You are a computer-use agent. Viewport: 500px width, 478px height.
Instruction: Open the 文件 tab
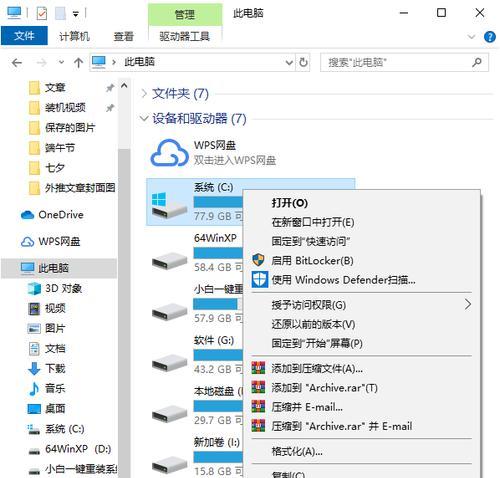pyautogui.click(x=24, y=36)
